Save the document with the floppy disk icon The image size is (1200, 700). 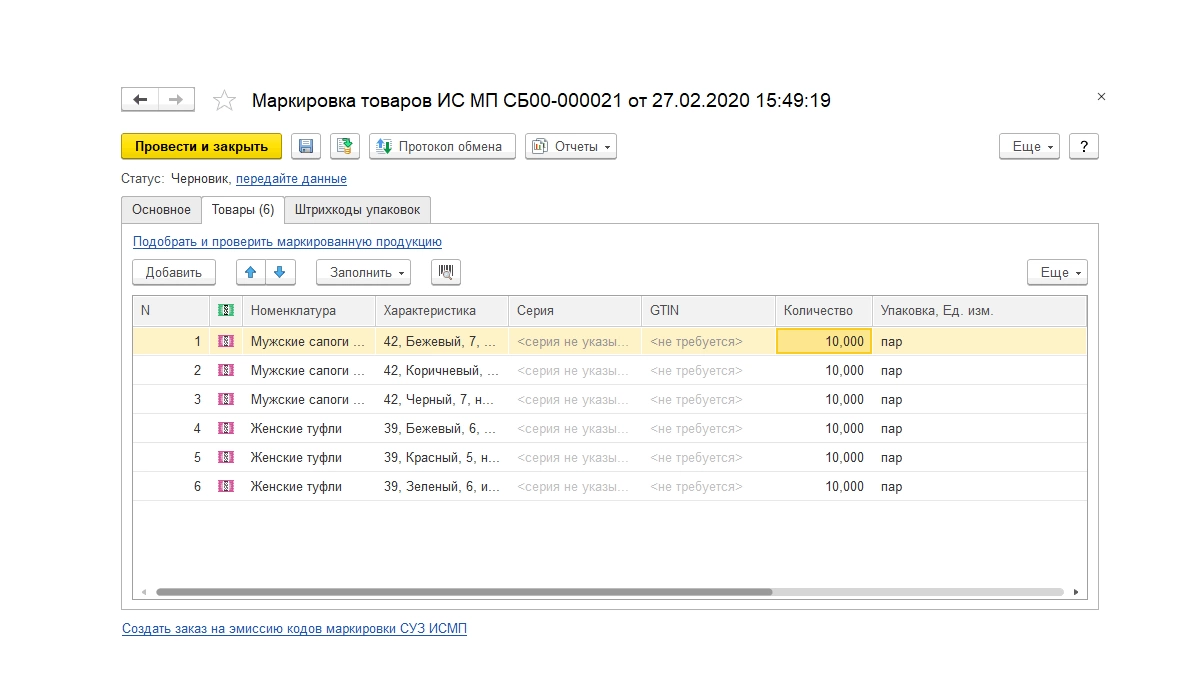(x=306, y=146)
